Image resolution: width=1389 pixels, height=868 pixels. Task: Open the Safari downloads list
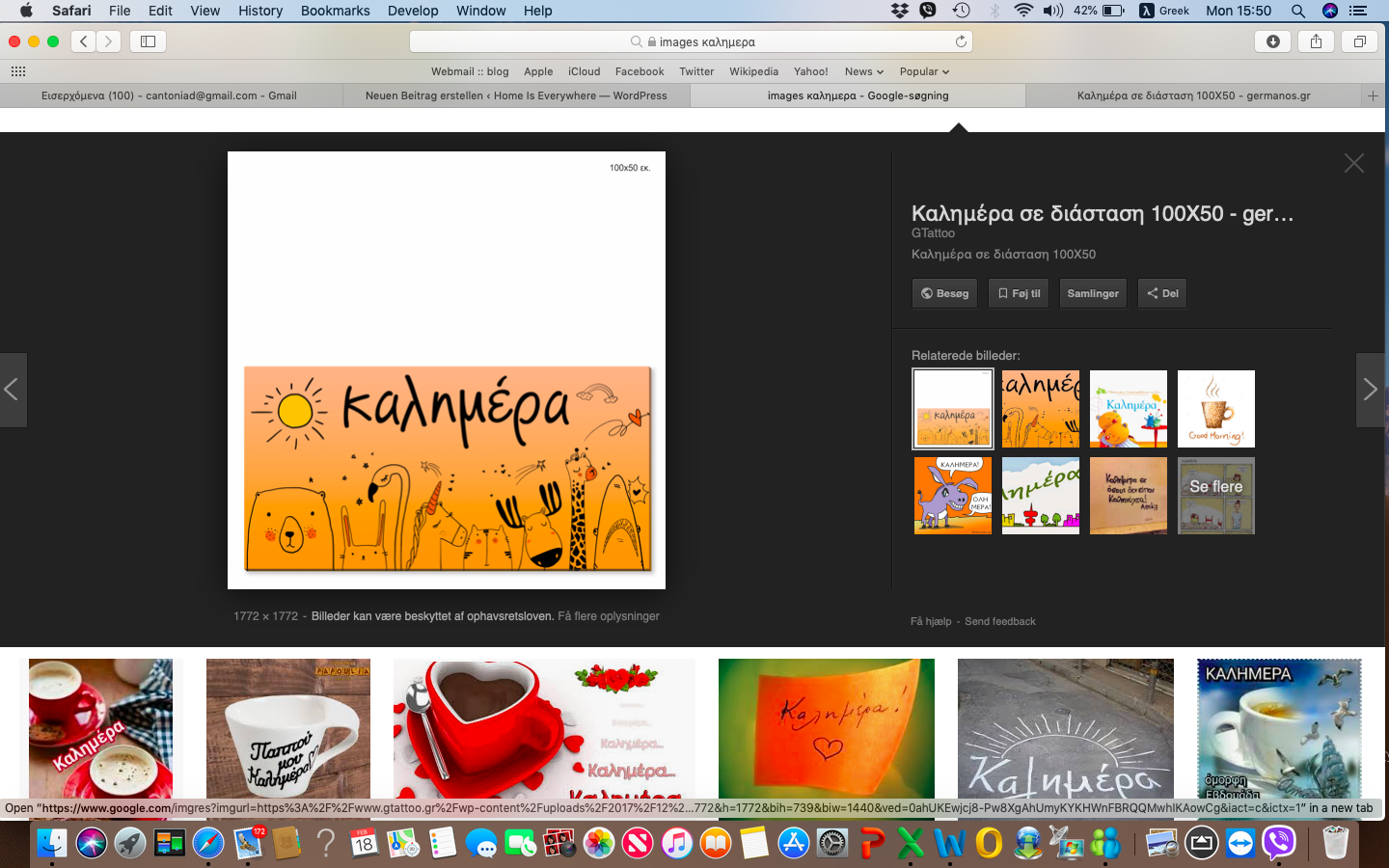point(1273,41)
